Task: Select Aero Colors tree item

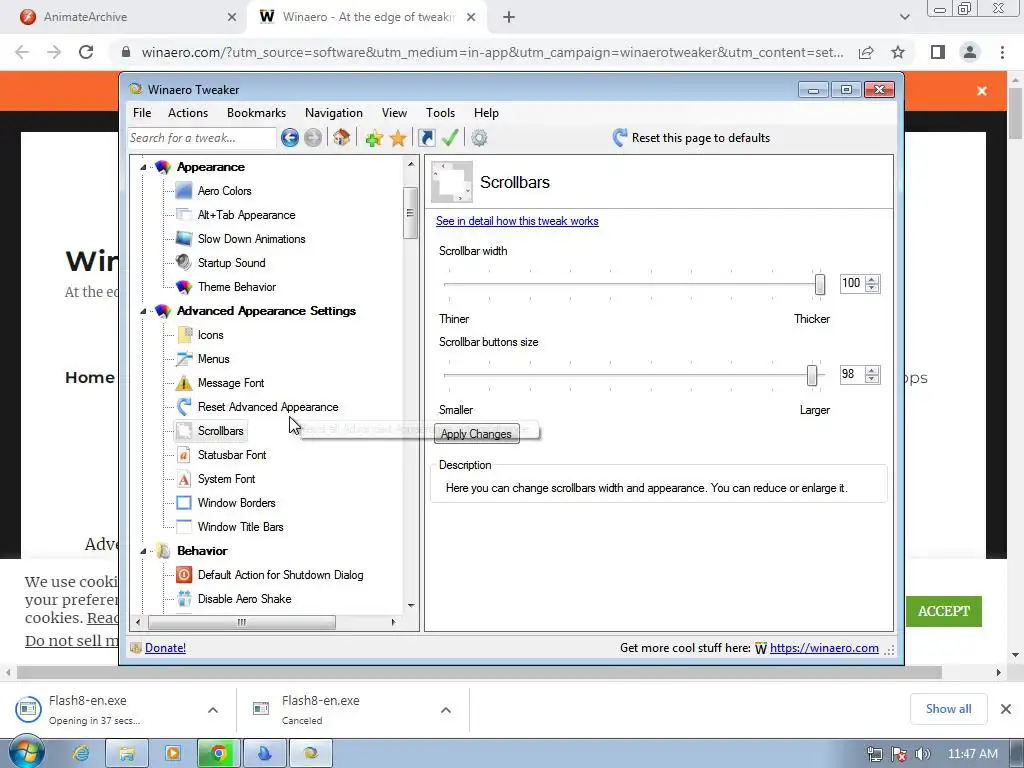Action: click(224, 191)
